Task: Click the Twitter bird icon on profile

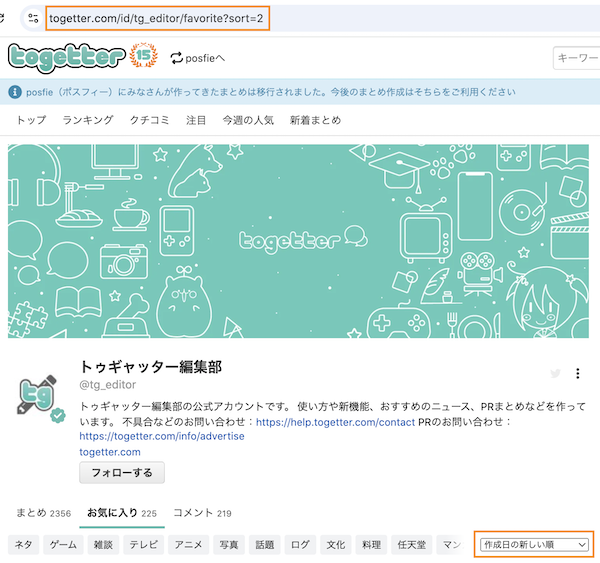Action: [555, 374]
